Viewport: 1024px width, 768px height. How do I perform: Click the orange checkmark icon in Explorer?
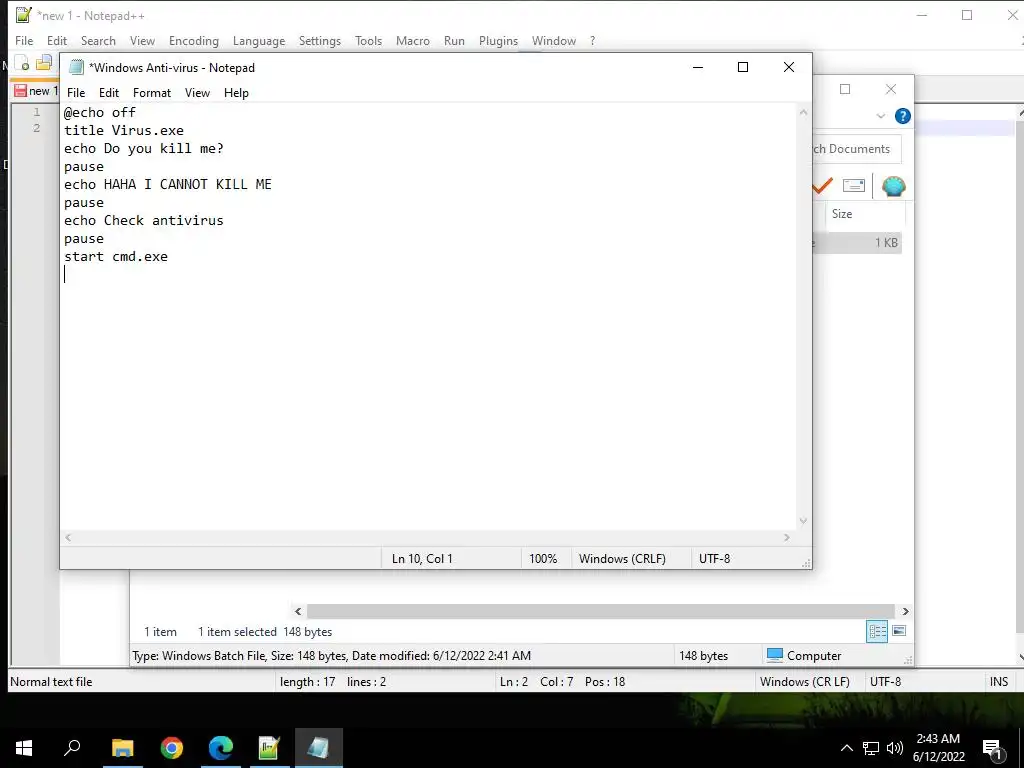(822, 185)
